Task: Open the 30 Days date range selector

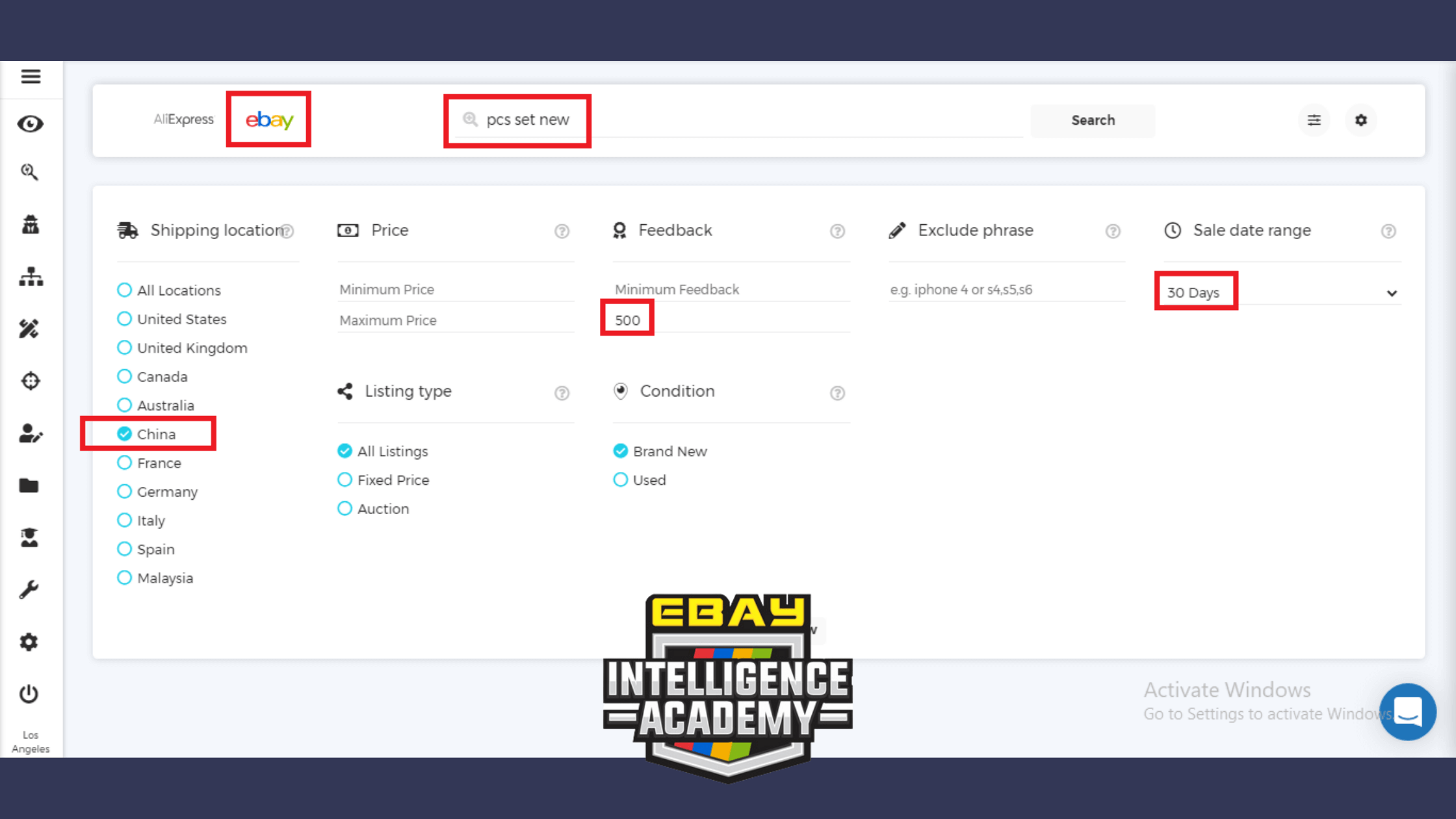Action: click(x=1195, y=292)
